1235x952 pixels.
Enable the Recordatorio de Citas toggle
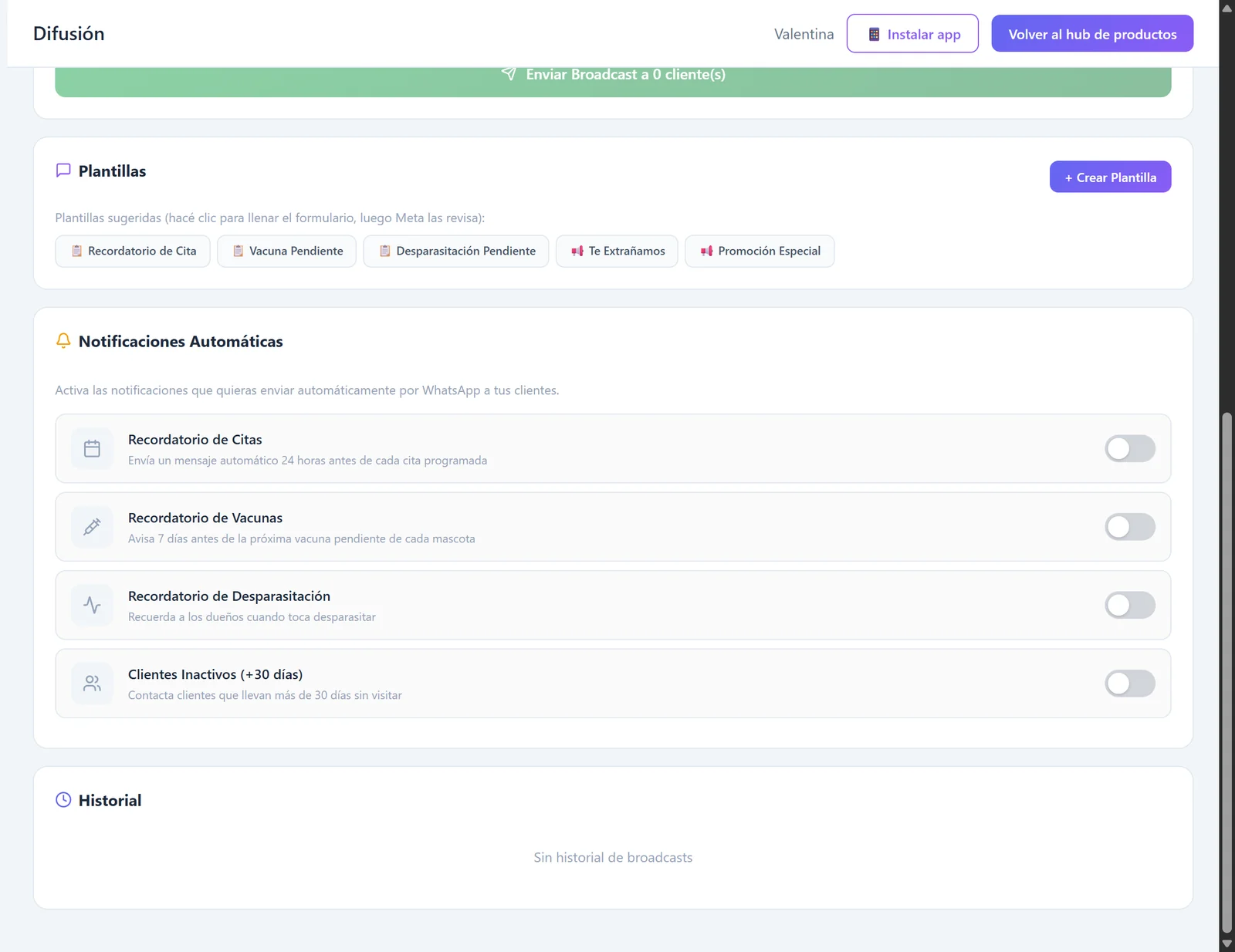point(1130,449)
